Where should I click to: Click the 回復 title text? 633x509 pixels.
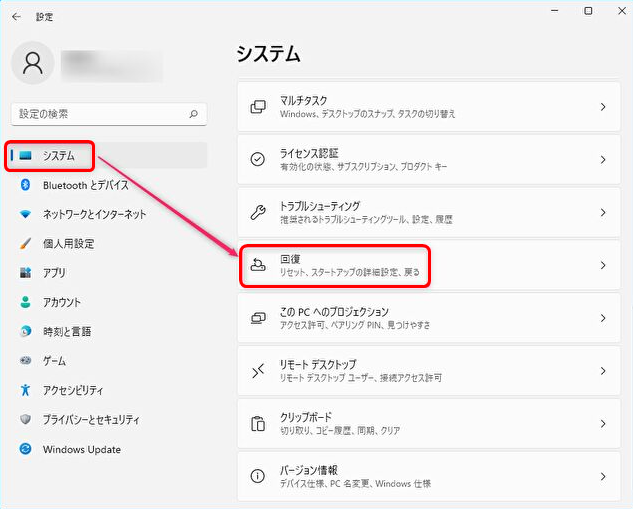click(290, 259)
